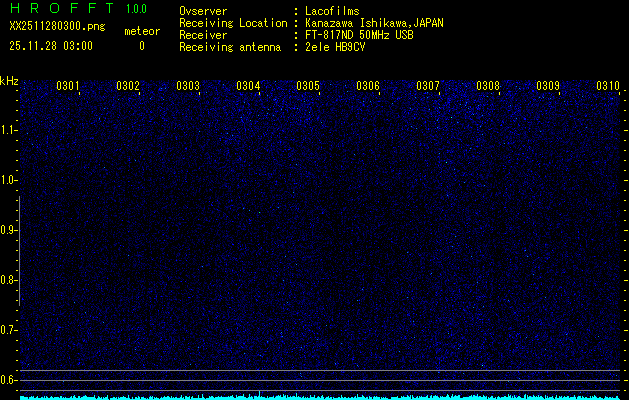This screenshot has height=400, width=629.
Task: Select the 0.7 kHz frequency label
Action: coord(9,330)
